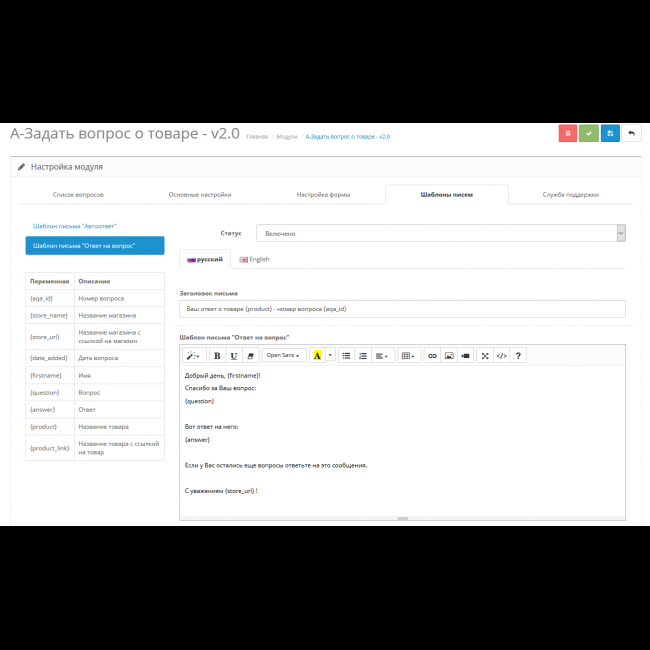Insert a link in the editor
650x650 pixels.
[432, 355]
